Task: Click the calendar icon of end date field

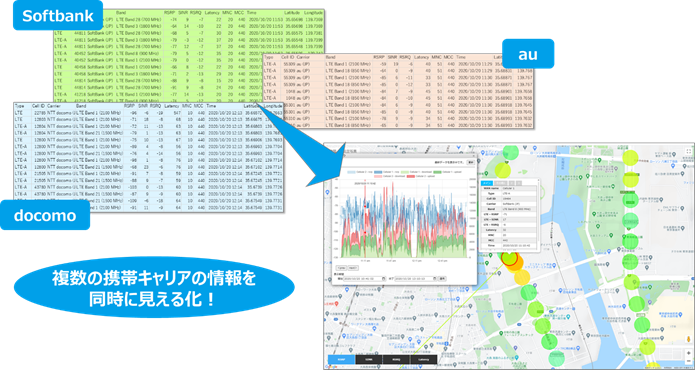Action: 434,278
